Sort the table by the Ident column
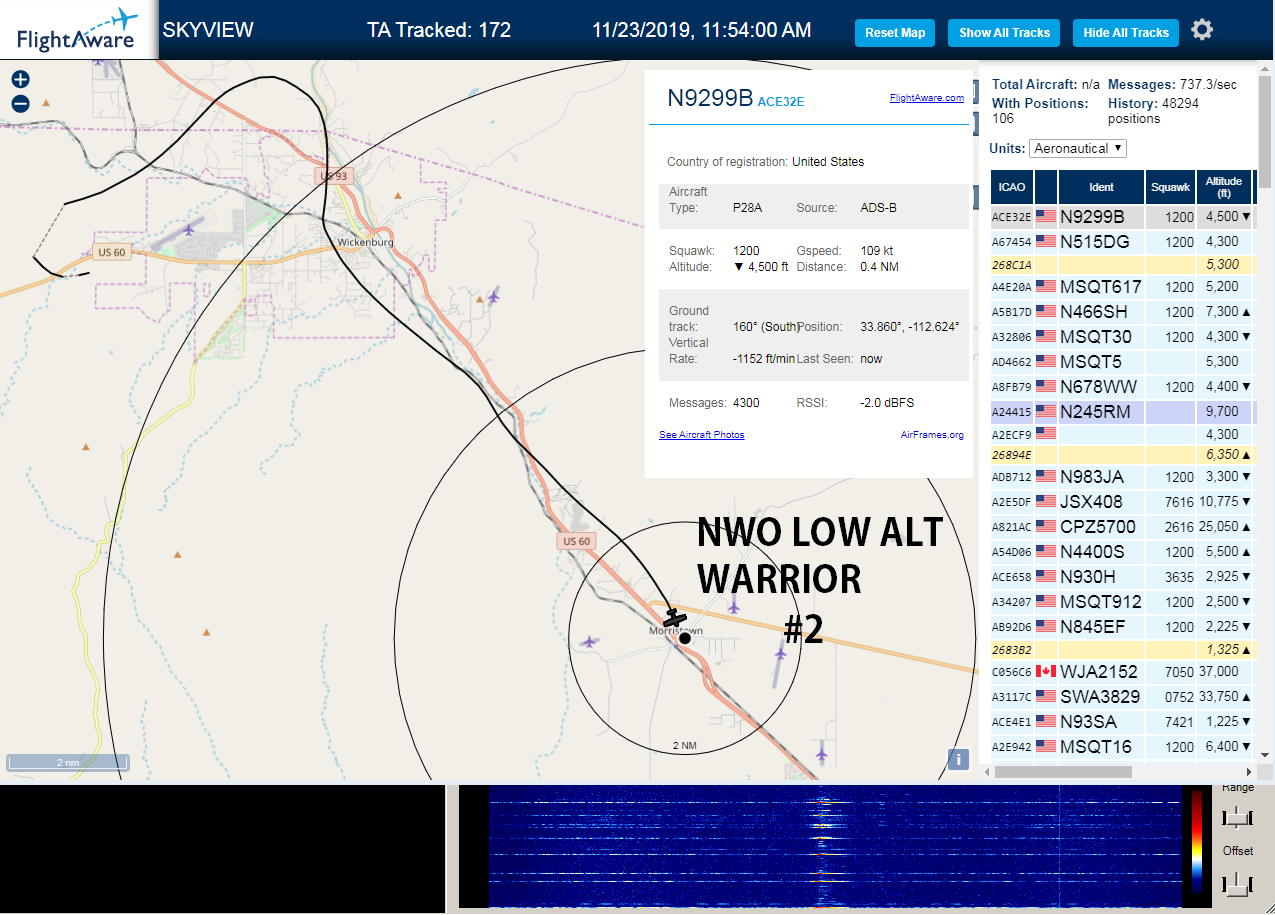Image resolution: width=1275 pixels, height=915 pixels. coord(1101,187)
